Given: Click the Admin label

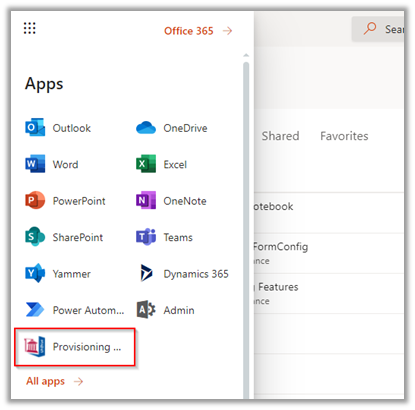Looking at the screenshot, I should pos(179,310).
